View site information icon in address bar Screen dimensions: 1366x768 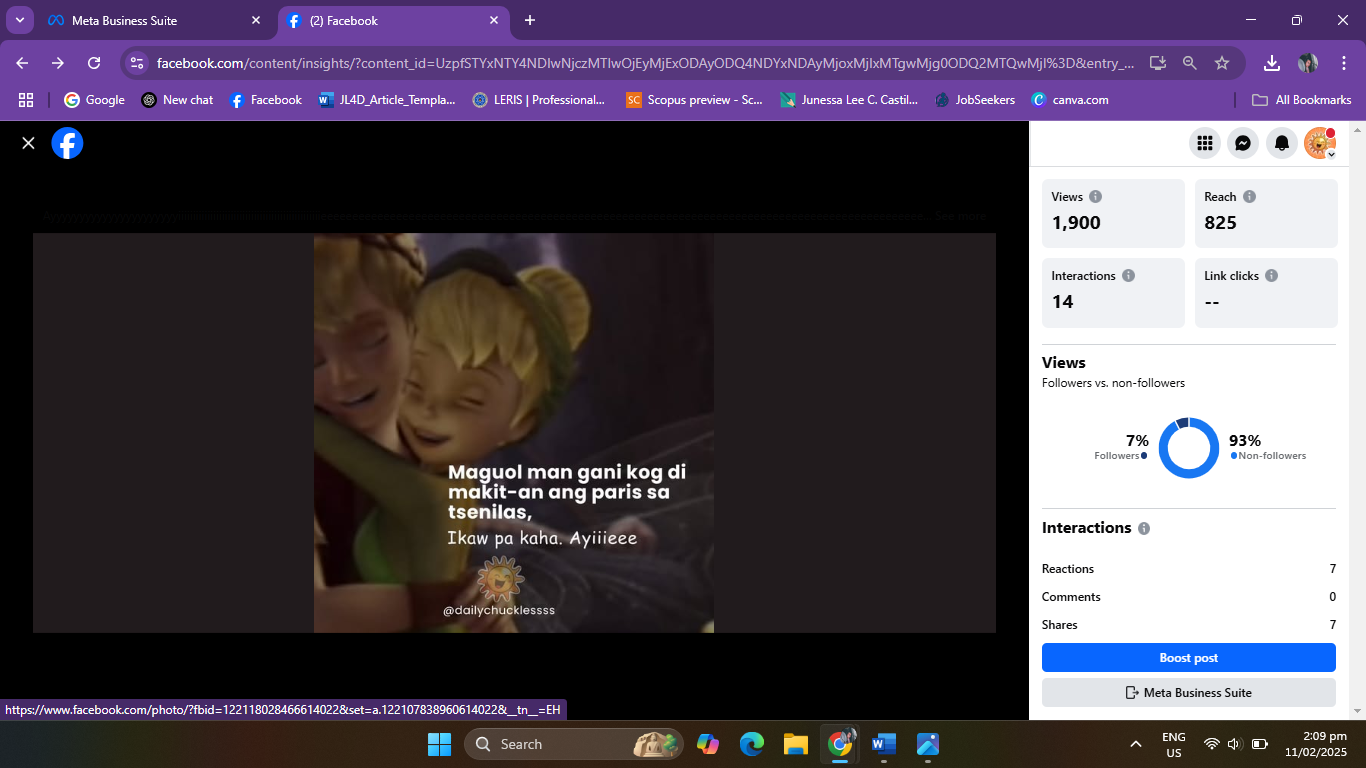coord(138,63)
